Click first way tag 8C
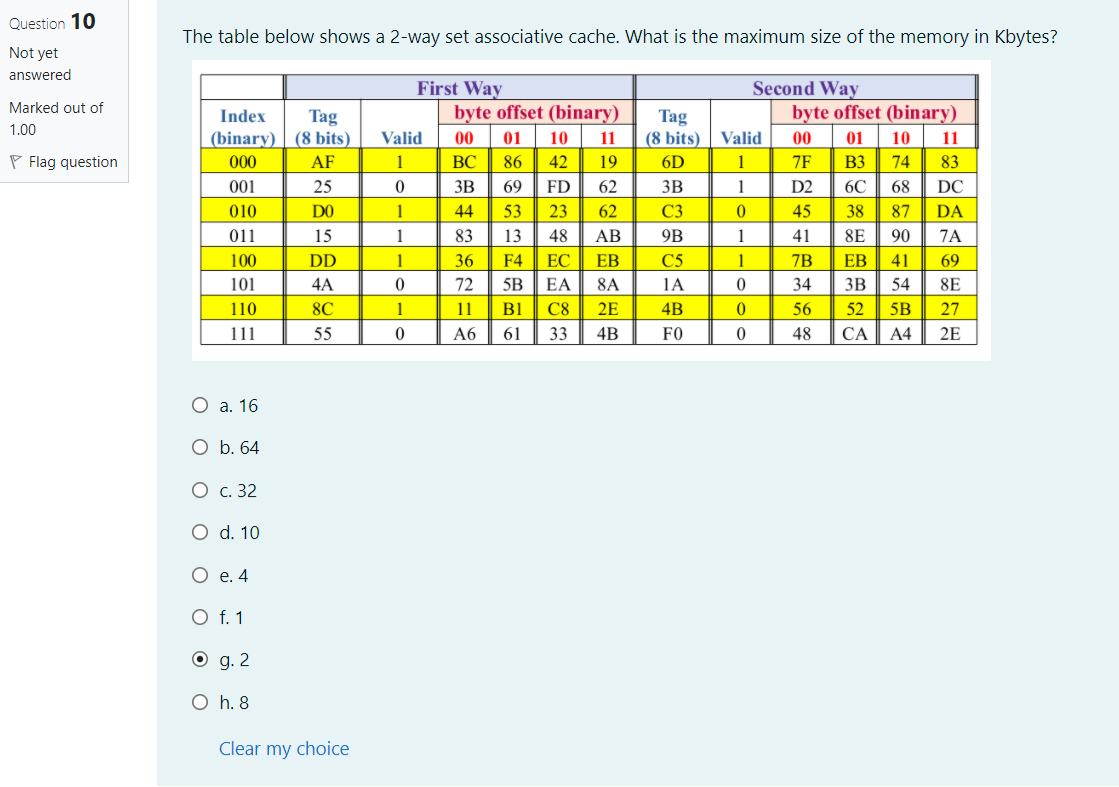 [x=323, y=309]
